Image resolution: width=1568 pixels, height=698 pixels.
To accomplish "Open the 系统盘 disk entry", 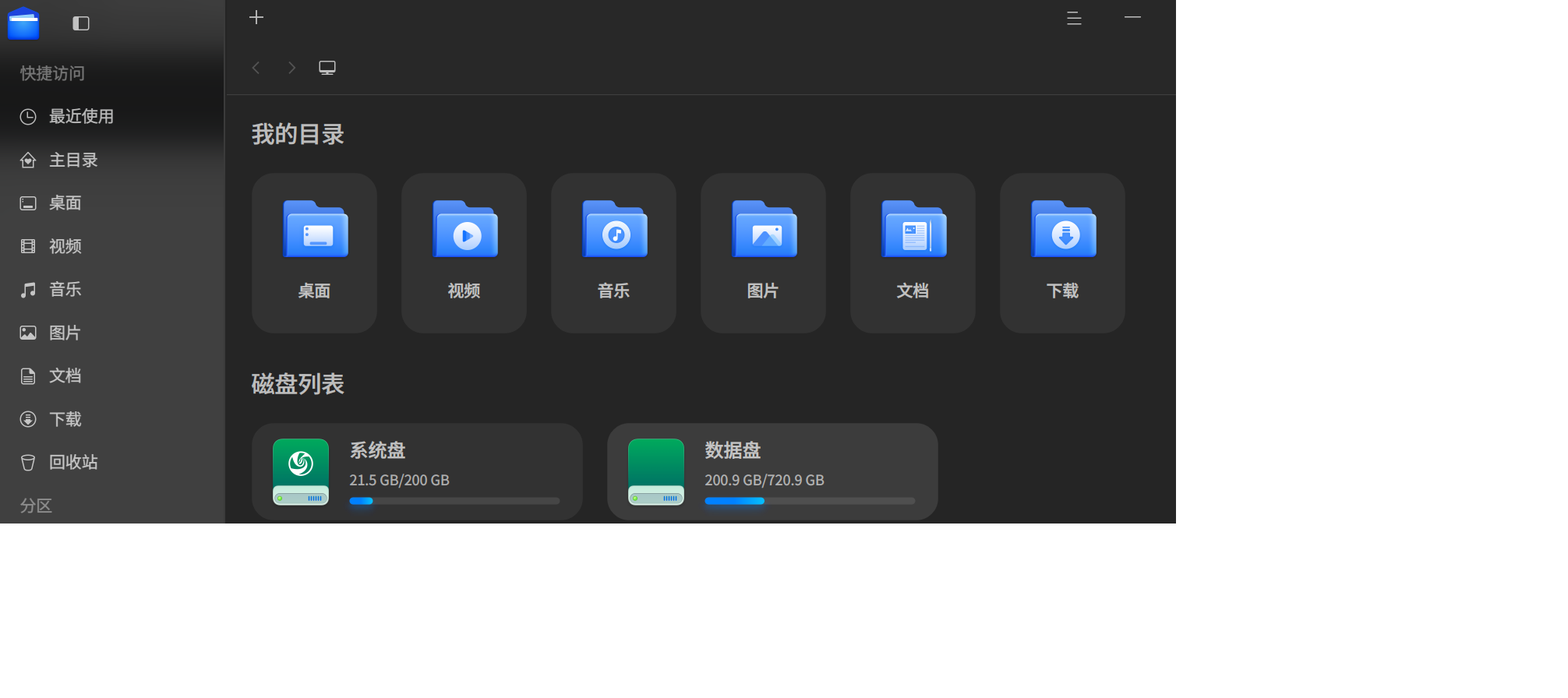I will pyautogui.click(x=417, y=472).
